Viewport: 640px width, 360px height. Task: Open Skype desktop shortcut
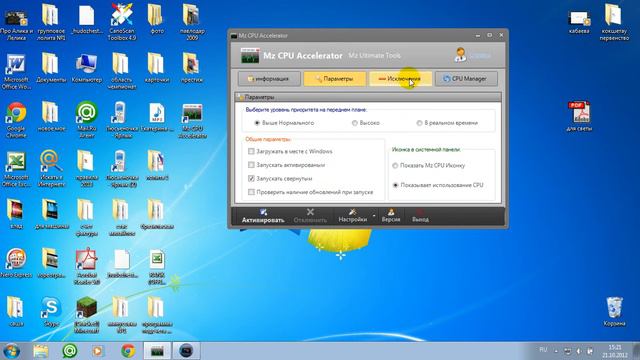point(51,312)
